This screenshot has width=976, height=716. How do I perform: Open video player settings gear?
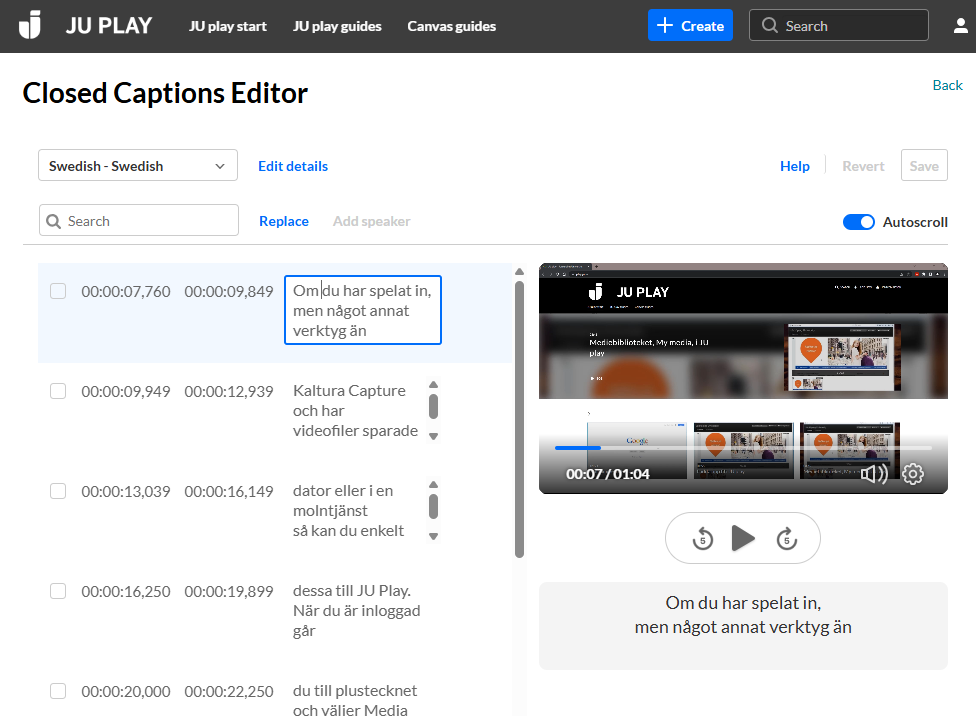[x=913, y=474]
